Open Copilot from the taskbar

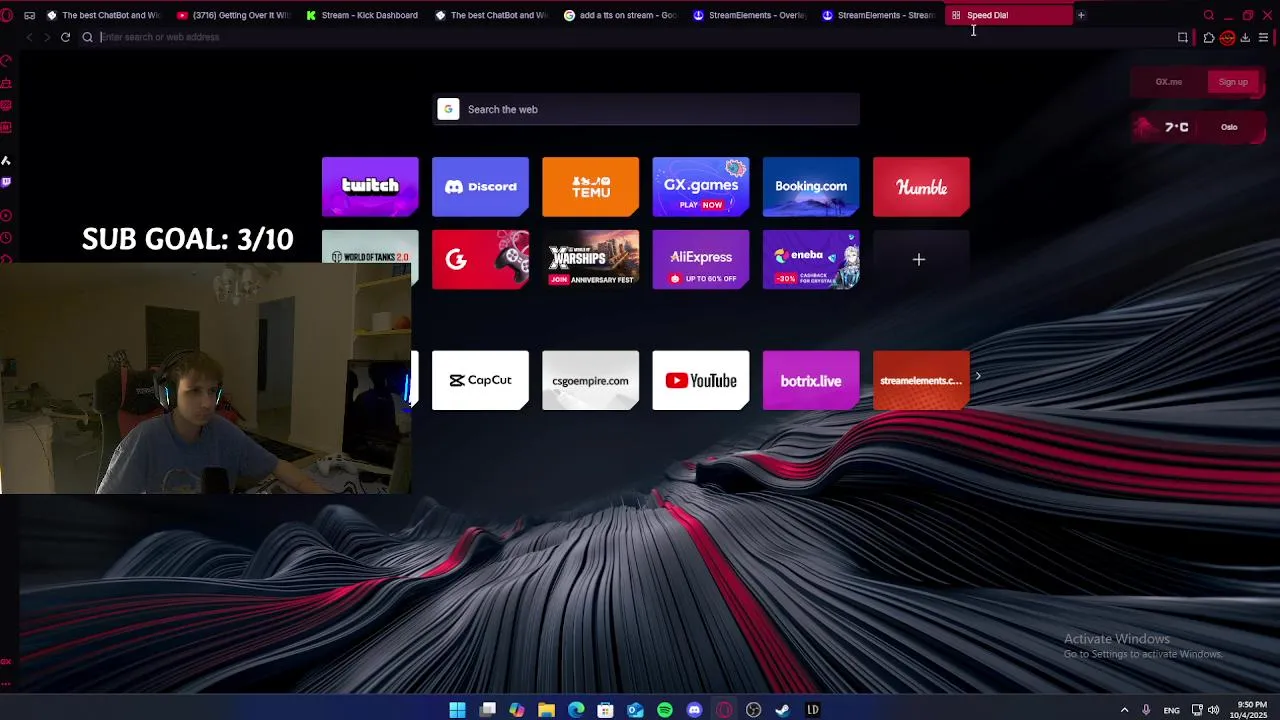517,710
